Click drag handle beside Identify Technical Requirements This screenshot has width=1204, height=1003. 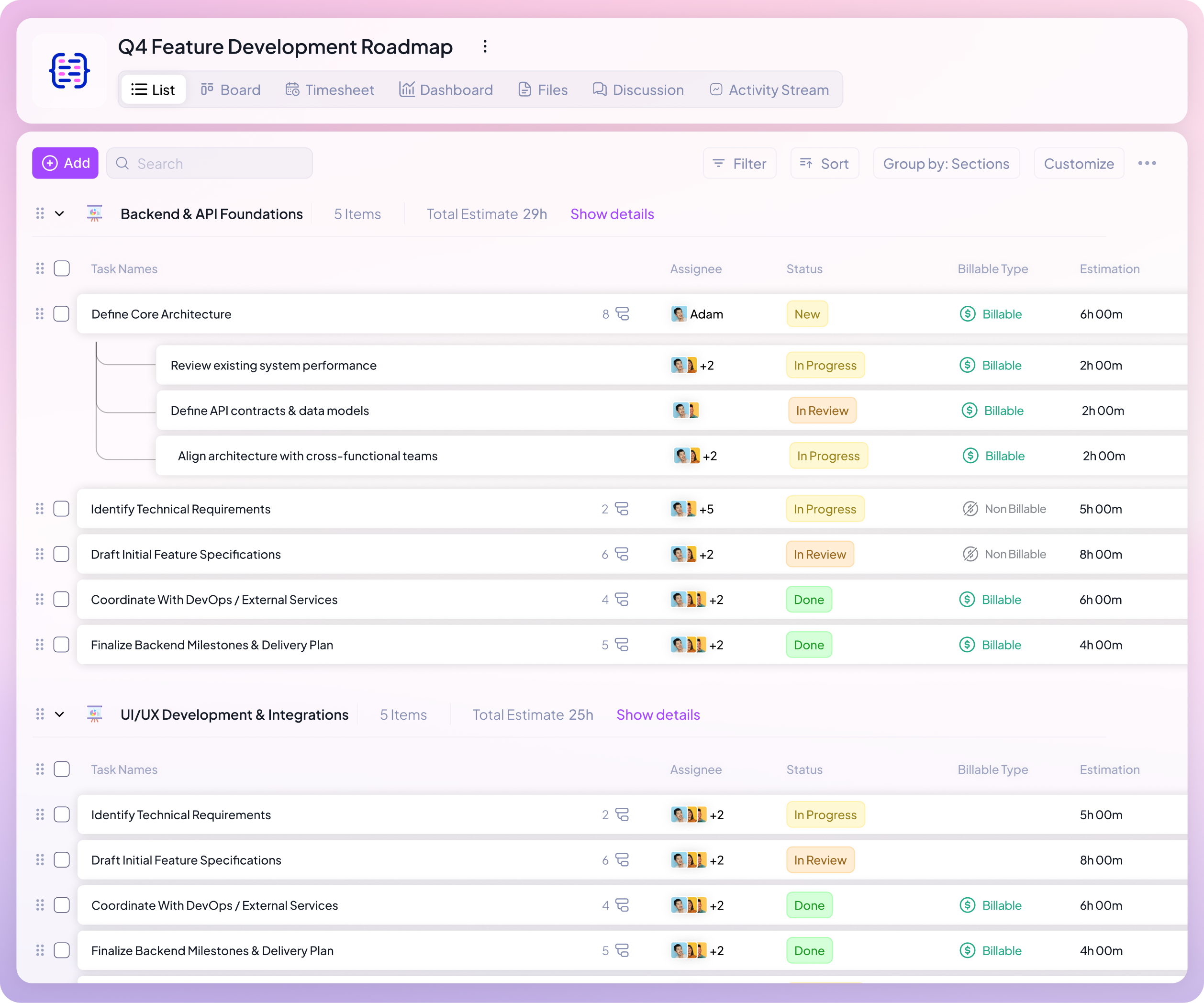tap(40, 509)
